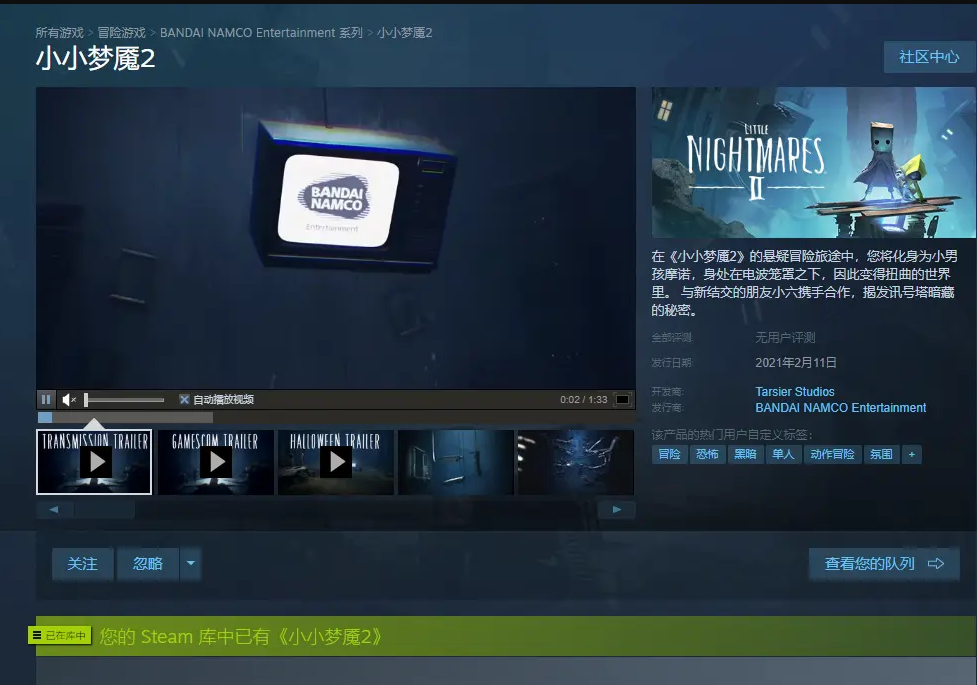The image size is (977, 685).
Task: Unmute the video with speaker icon
Action: point(69,400)
